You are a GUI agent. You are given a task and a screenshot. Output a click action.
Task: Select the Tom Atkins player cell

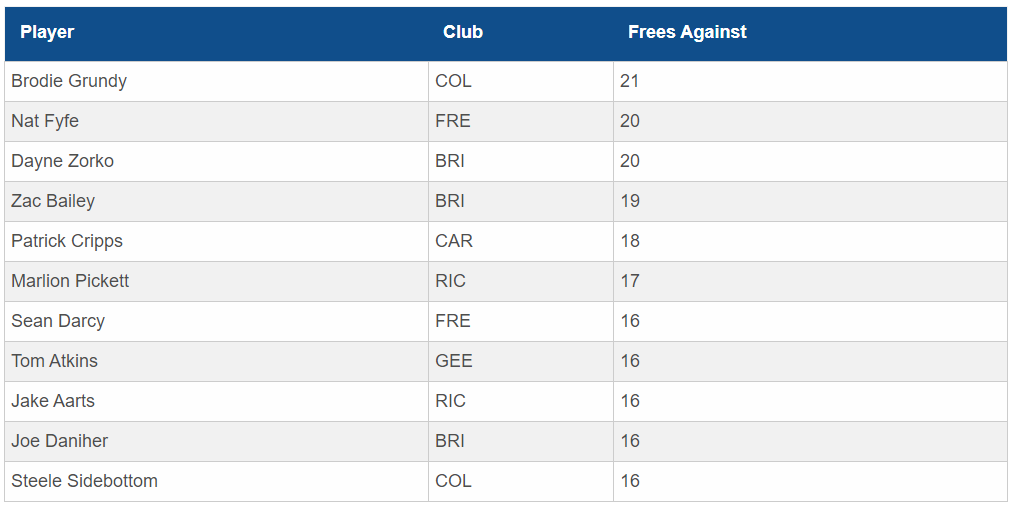tap(216, 362)
